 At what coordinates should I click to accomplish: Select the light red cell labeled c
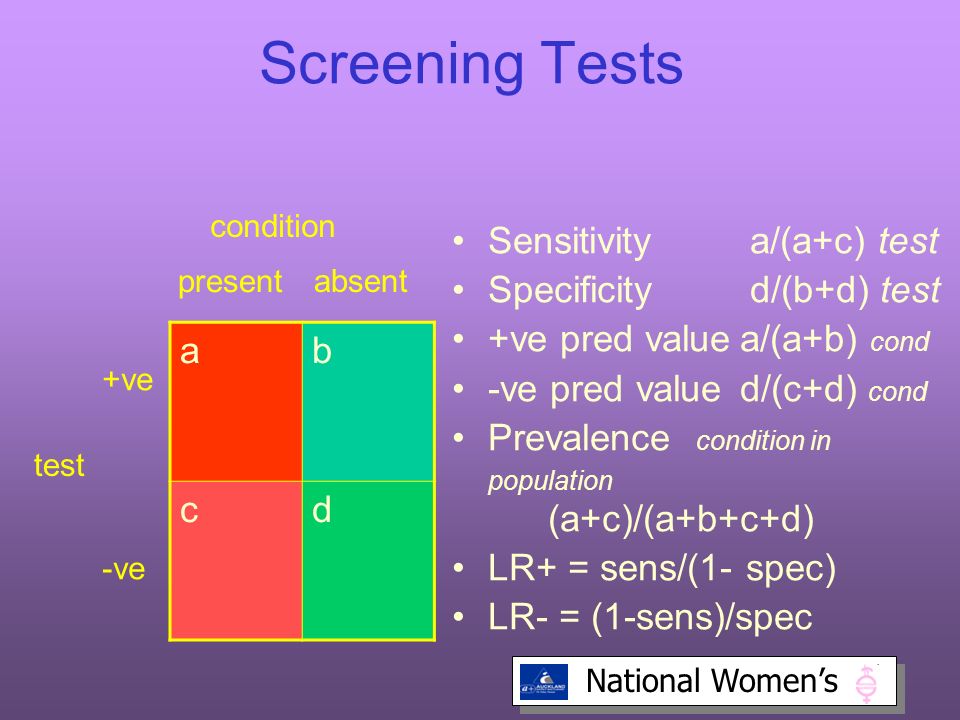(236, 560)
